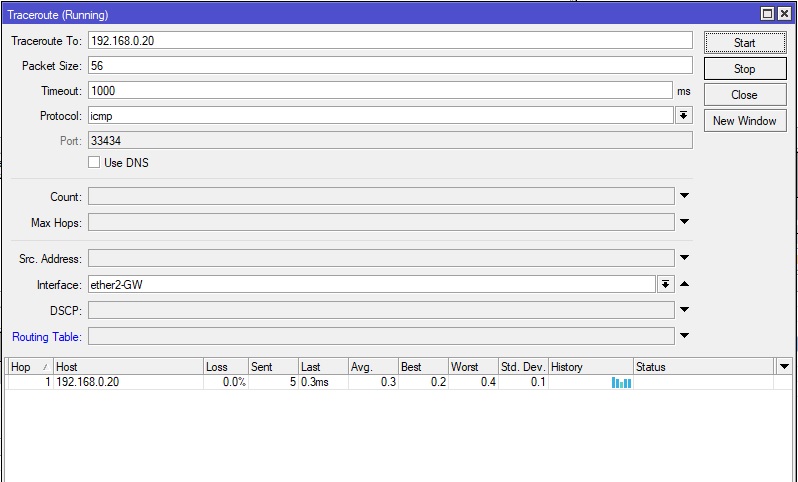Open the Protocol dropdown list
The image size is (798, 482).
683,116
